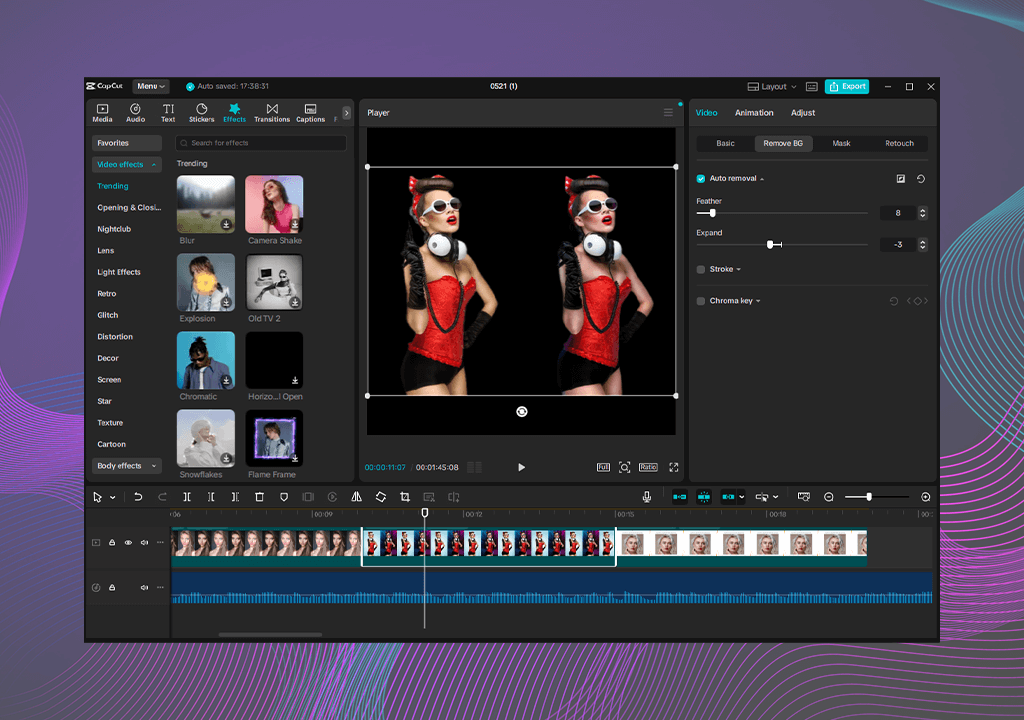Select the Glitch effects category

[108, 315]
